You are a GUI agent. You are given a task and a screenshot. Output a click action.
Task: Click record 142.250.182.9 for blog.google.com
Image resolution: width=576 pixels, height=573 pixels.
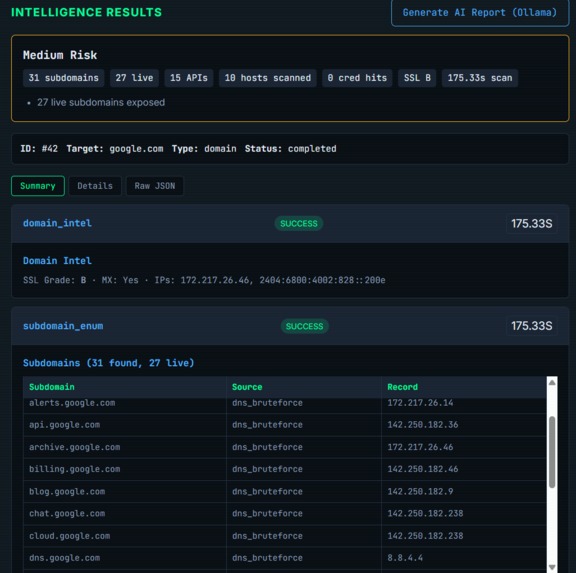(x=420, y=491)
